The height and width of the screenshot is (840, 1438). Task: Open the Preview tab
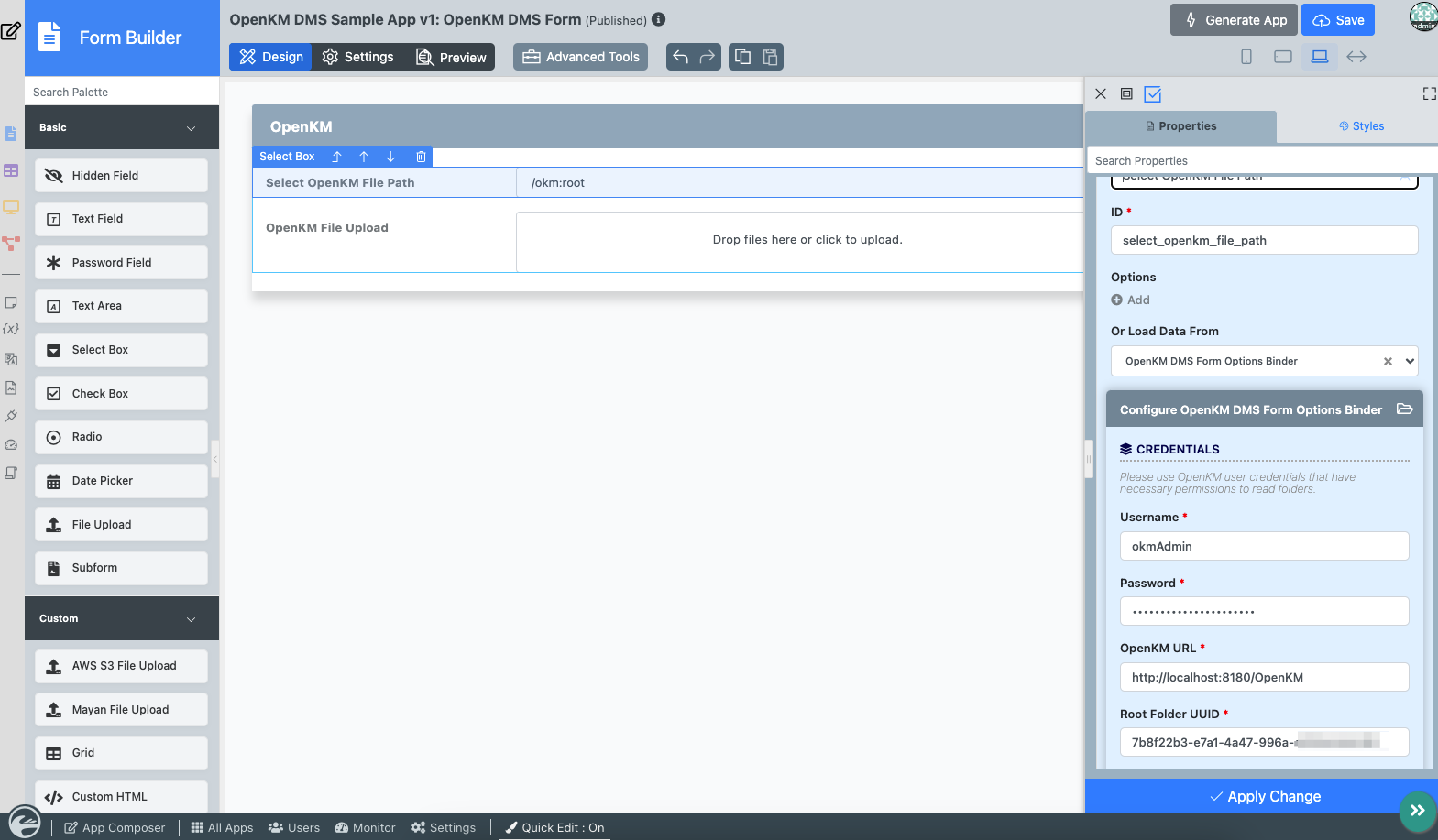tap(451, 57)
